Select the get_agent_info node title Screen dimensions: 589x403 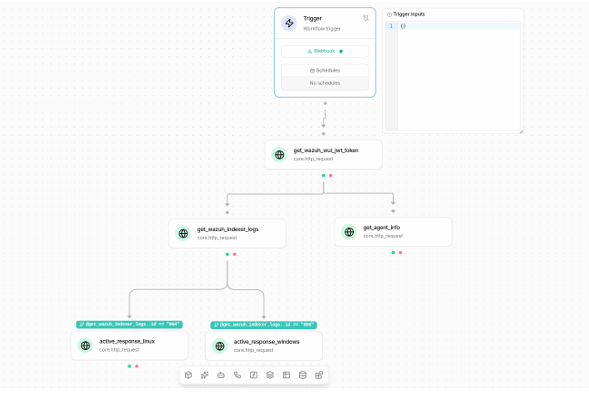pos(381,228)
